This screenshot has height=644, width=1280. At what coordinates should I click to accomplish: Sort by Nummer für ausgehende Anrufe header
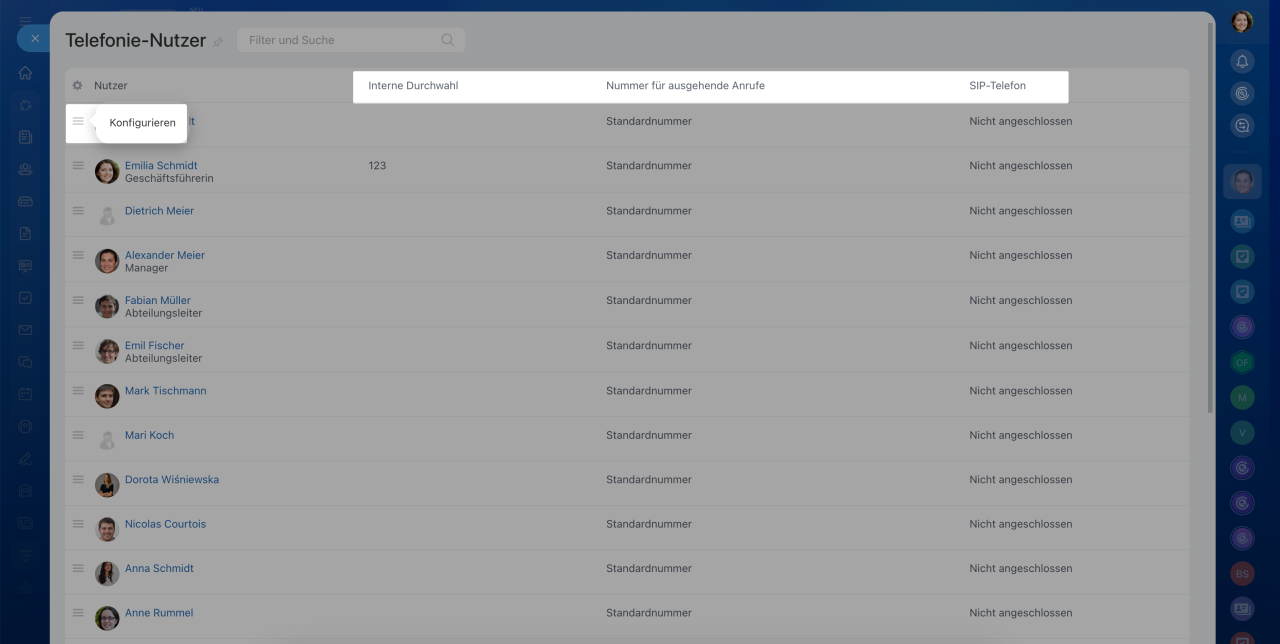coord(685,86)
